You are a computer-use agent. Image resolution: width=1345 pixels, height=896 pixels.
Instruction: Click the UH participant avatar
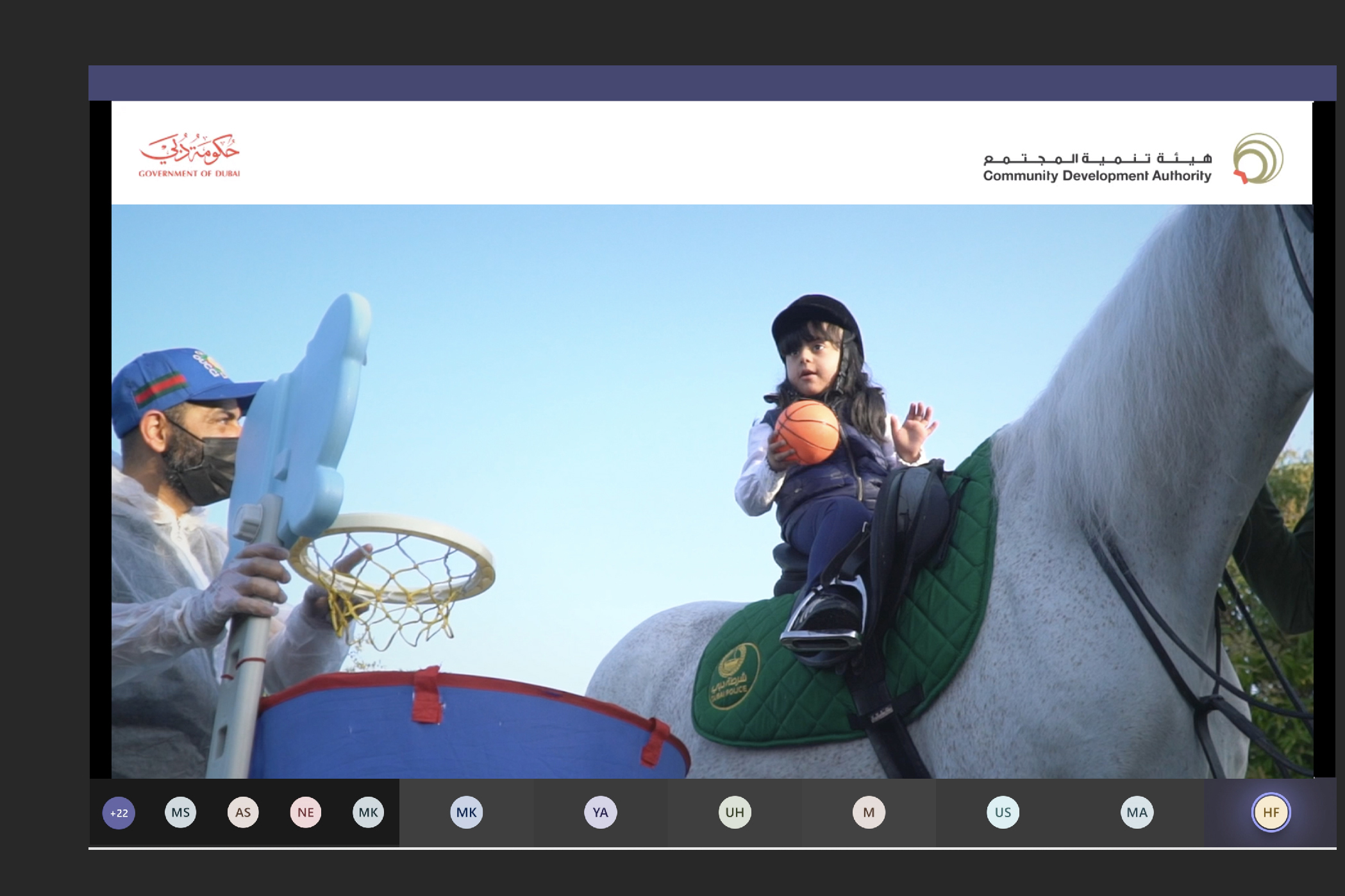[735, 813]
